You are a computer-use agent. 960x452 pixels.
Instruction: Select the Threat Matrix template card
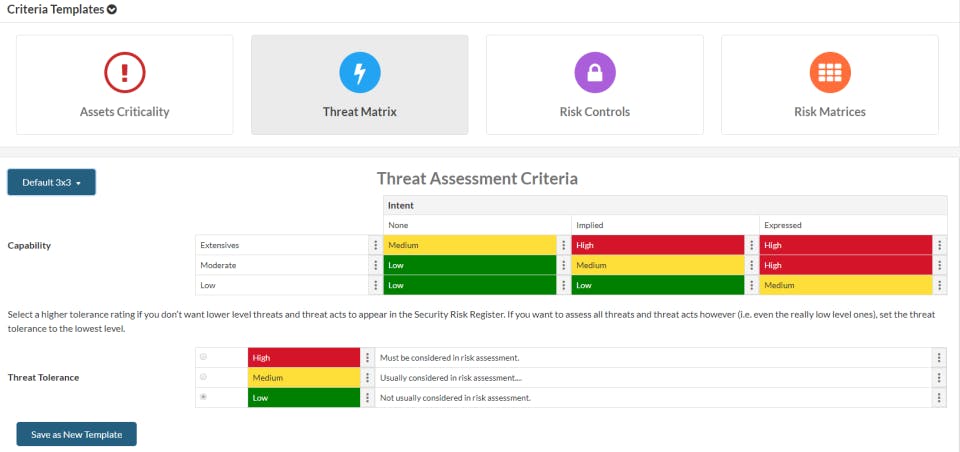[359, 85]
